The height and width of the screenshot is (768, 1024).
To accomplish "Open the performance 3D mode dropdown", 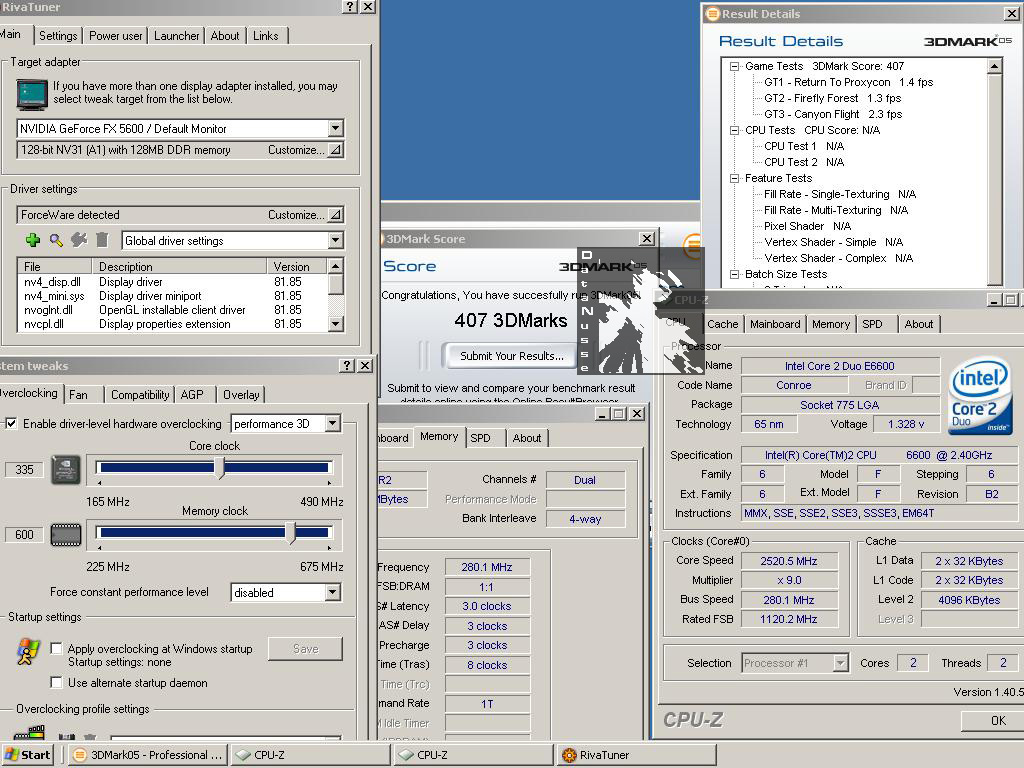I will pos(332,423).
